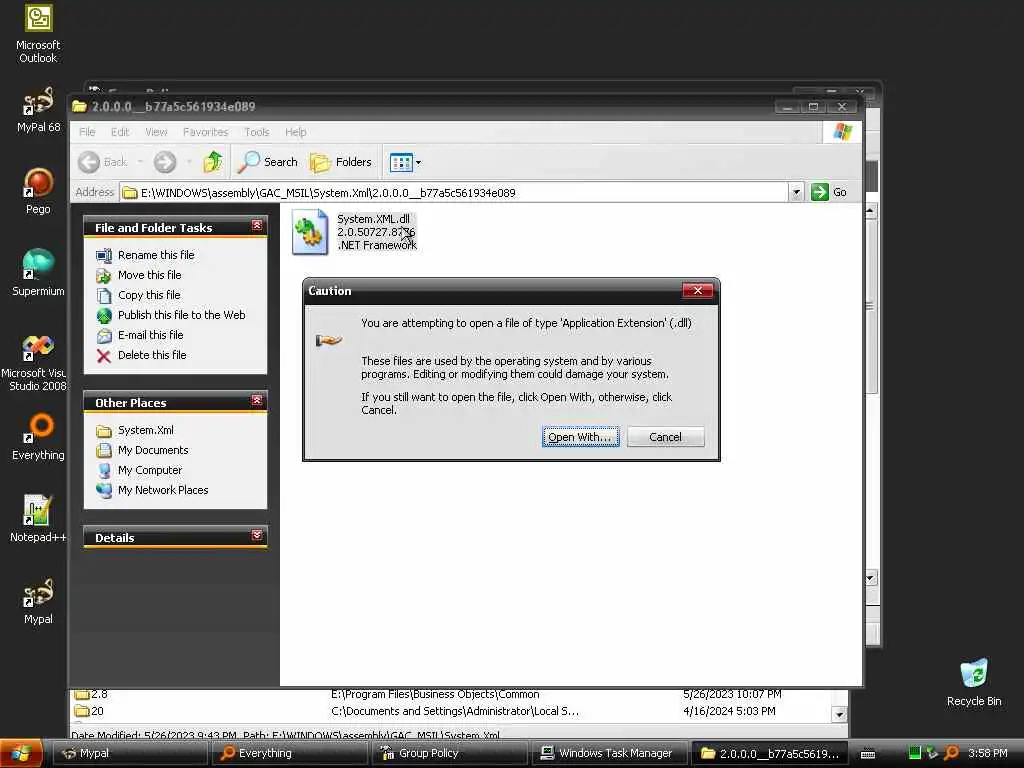This screenshot has width=1024, height=768.
Task: Open Microsoft Visual Studio 2008 shortcut
Action: (x=34, y=361)
